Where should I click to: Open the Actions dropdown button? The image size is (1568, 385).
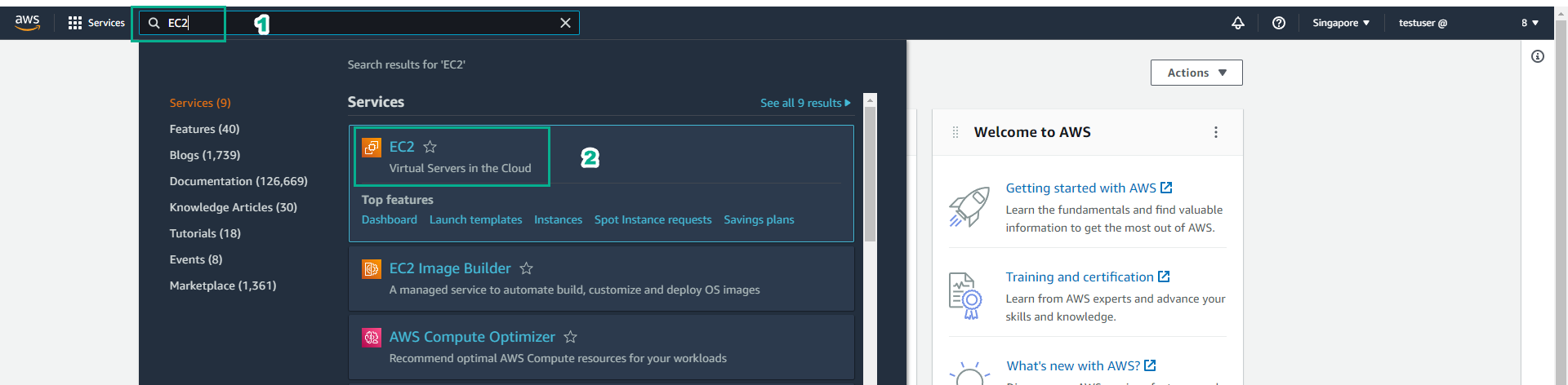1196,73
